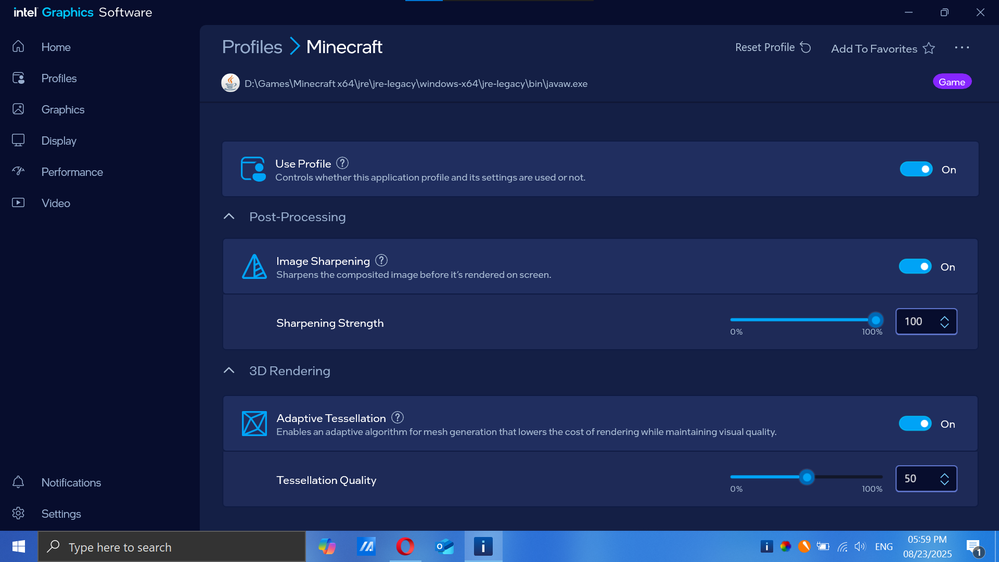The image size is (999, 562).
Task: Collapse the 3D Rendering section
Action: click(229, 371)
